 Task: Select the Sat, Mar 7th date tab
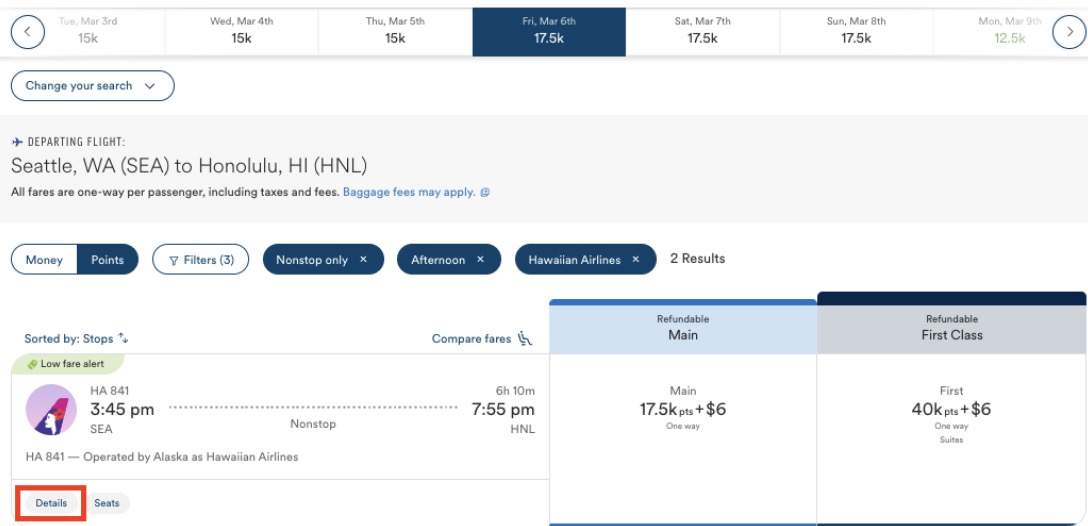point(702,32)
